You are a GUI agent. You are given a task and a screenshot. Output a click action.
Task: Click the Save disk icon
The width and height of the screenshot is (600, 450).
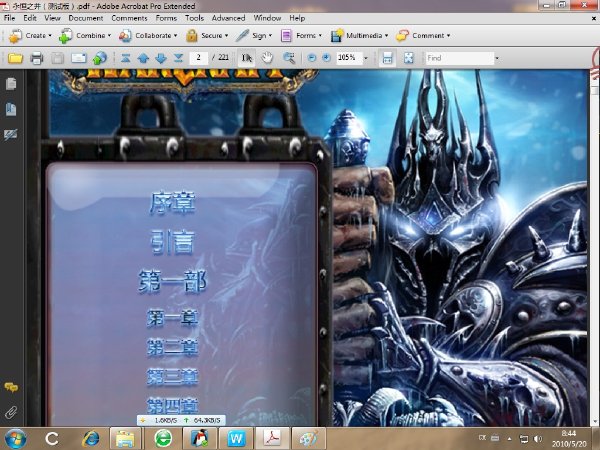point(57,58)
